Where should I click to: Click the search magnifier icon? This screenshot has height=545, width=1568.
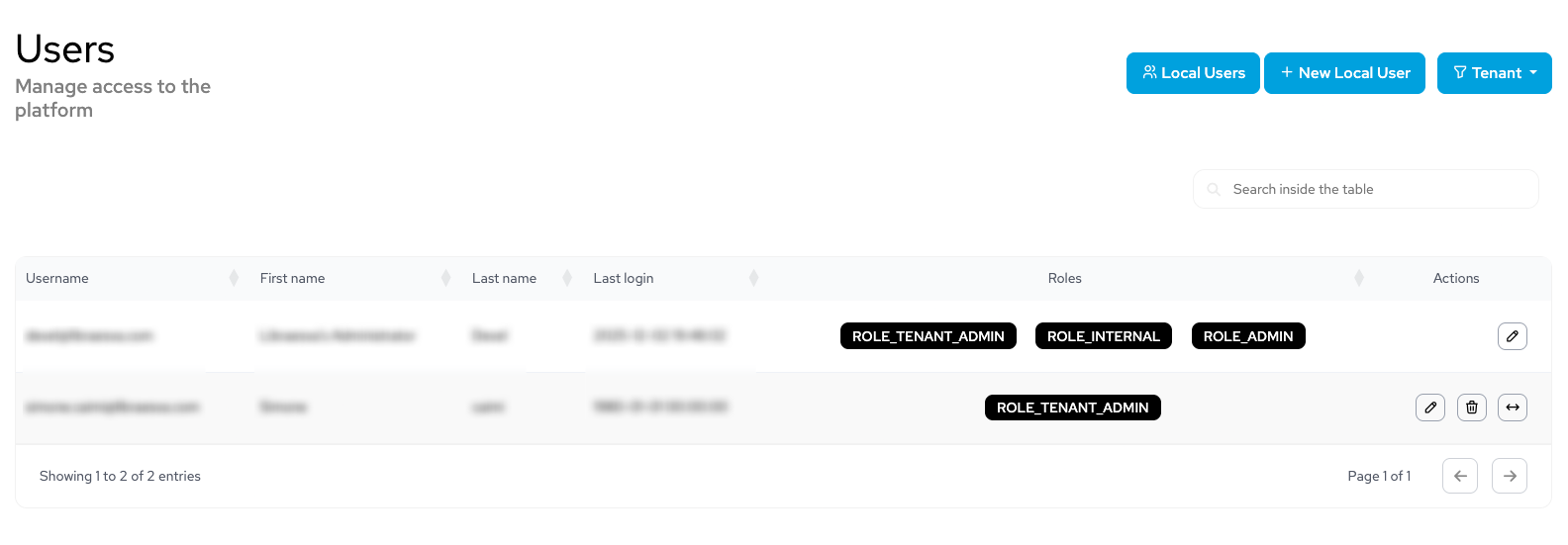click(1214, 189)
